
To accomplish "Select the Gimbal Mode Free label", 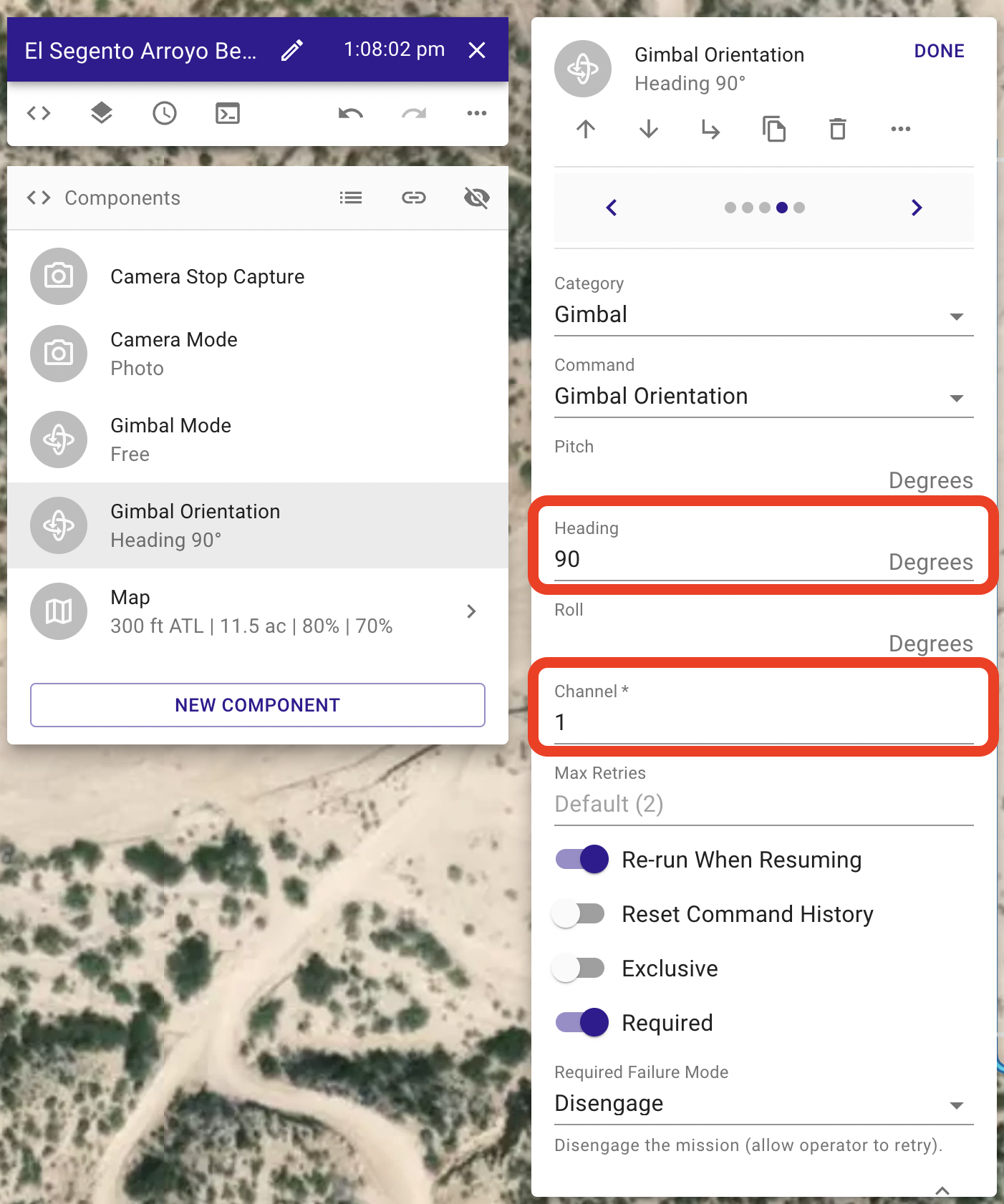I will [170, 440].
